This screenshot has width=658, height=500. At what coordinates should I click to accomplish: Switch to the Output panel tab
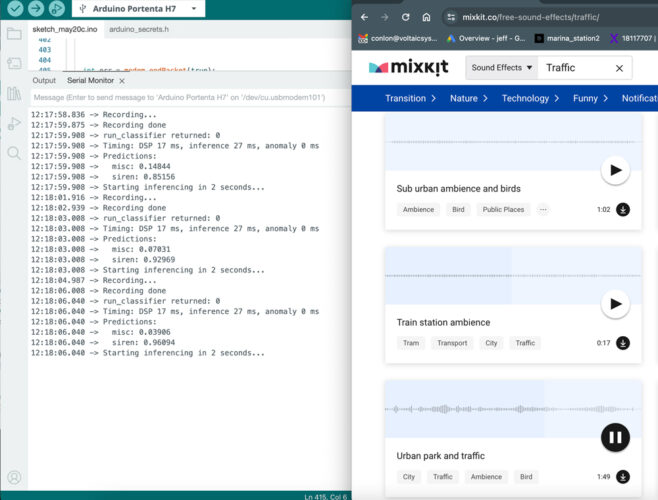[44, 80]
